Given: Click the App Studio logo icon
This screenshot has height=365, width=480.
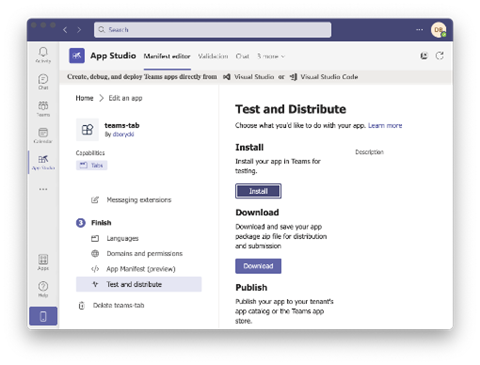Looking at the screenshot, I should click(x=77, y=56).
